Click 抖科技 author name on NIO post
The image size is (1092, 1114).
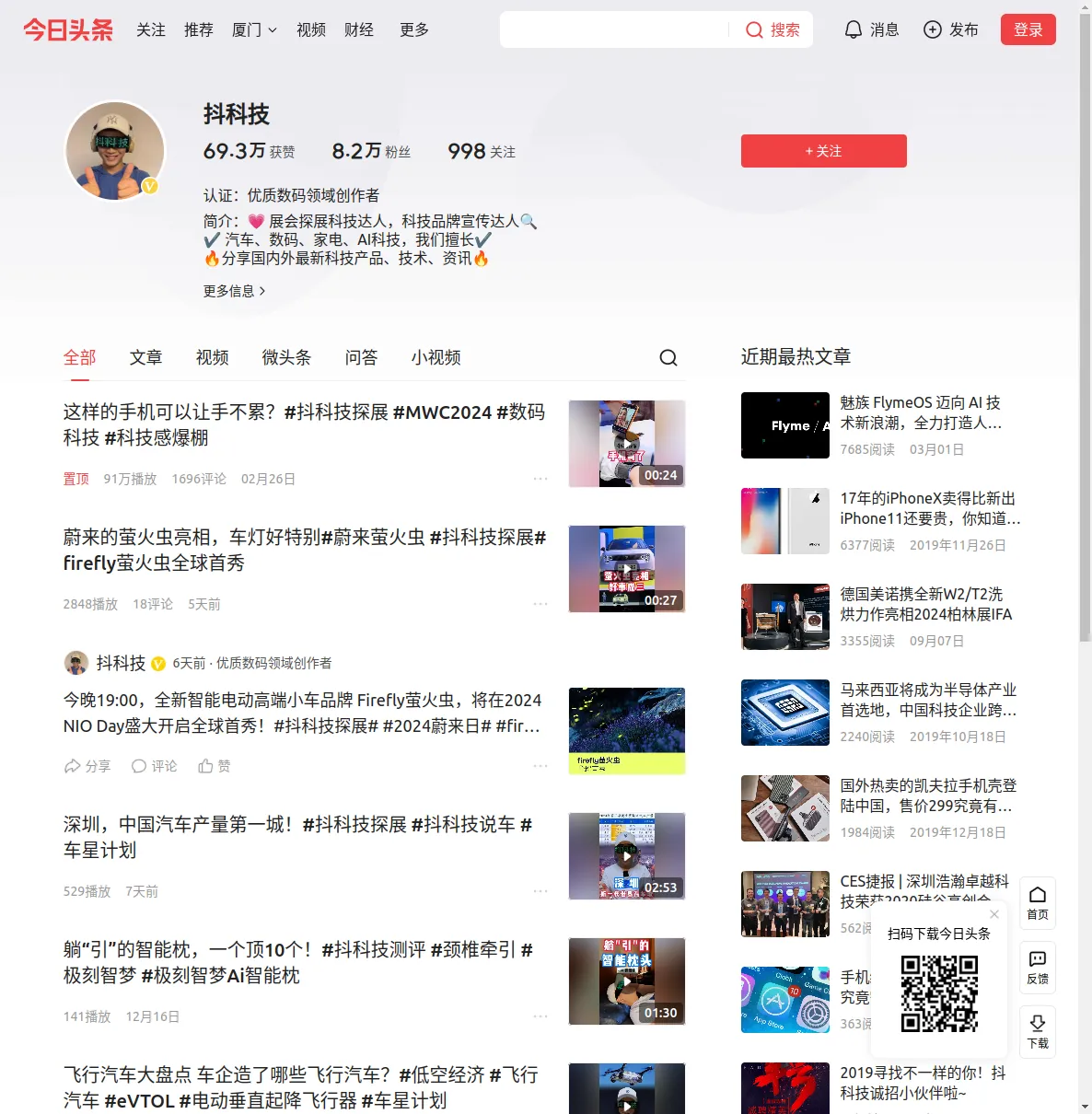click(x=121, y=663)
